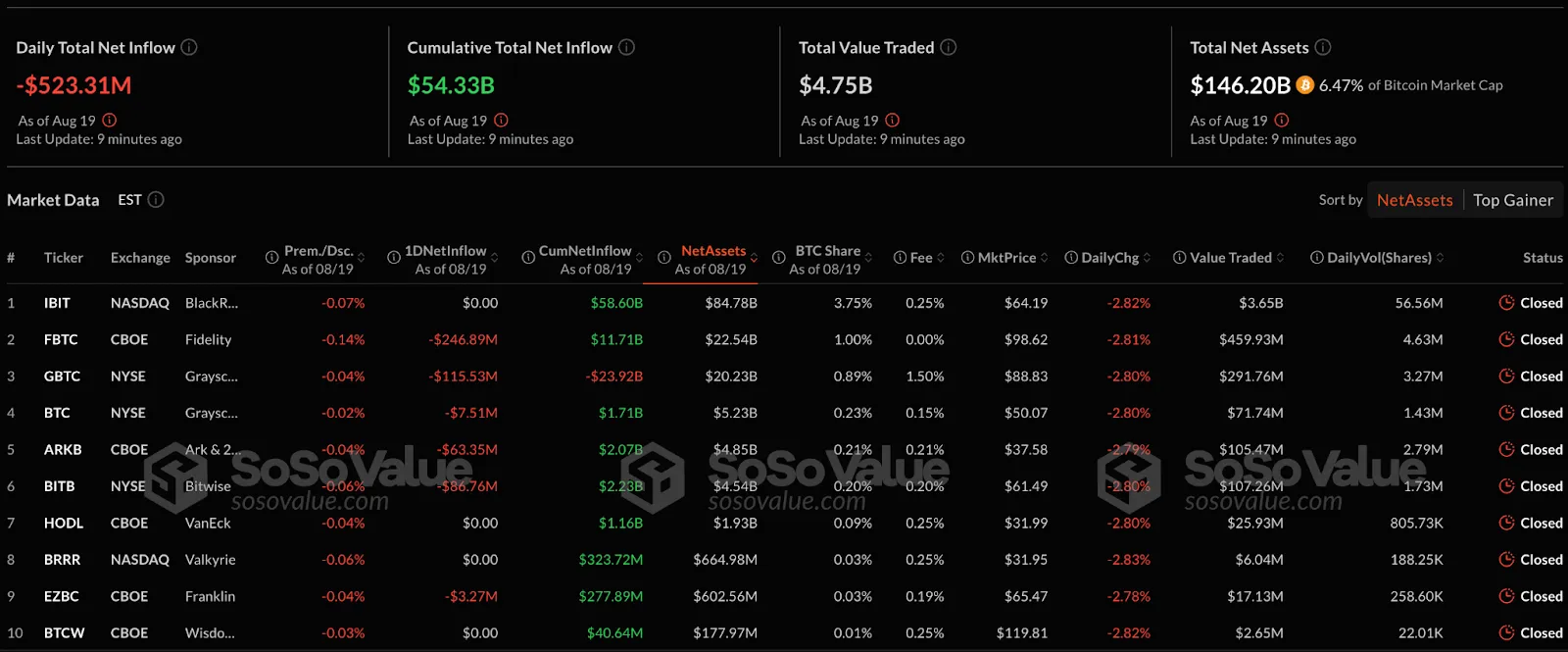Sort table by NetAssets tab
Screen dimensions: 1568x652
click(x=1414, y=200)
